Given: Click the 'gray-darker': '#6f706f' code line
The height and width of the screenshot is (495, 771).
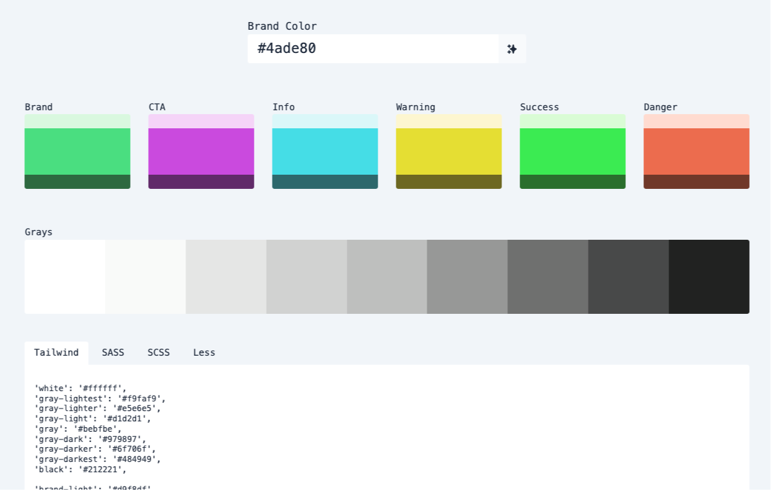Looking at the screenshot, I should coord(95,449).
